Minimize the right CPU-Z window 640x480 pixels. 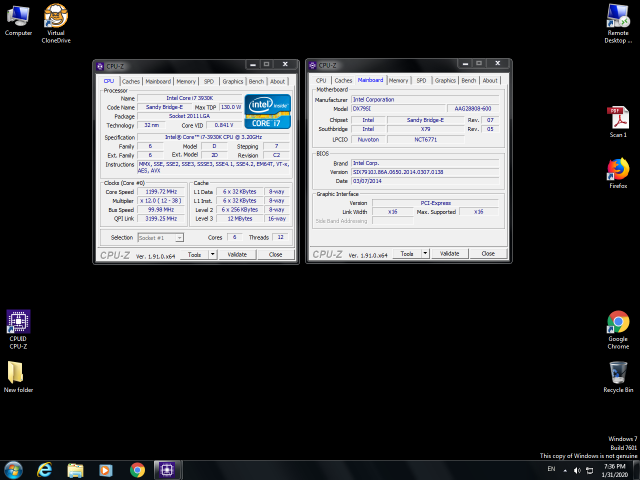tap(465, 64)
